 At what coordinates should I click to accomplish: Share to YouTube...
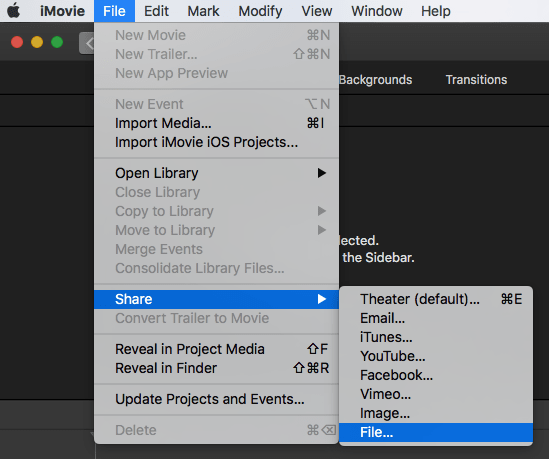point(436,356)
